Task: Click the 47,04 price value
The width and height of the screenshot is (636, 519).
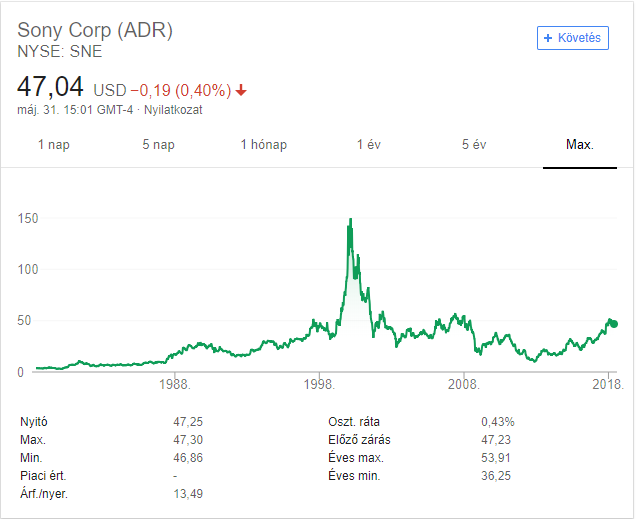Action: tap(50, 87)
